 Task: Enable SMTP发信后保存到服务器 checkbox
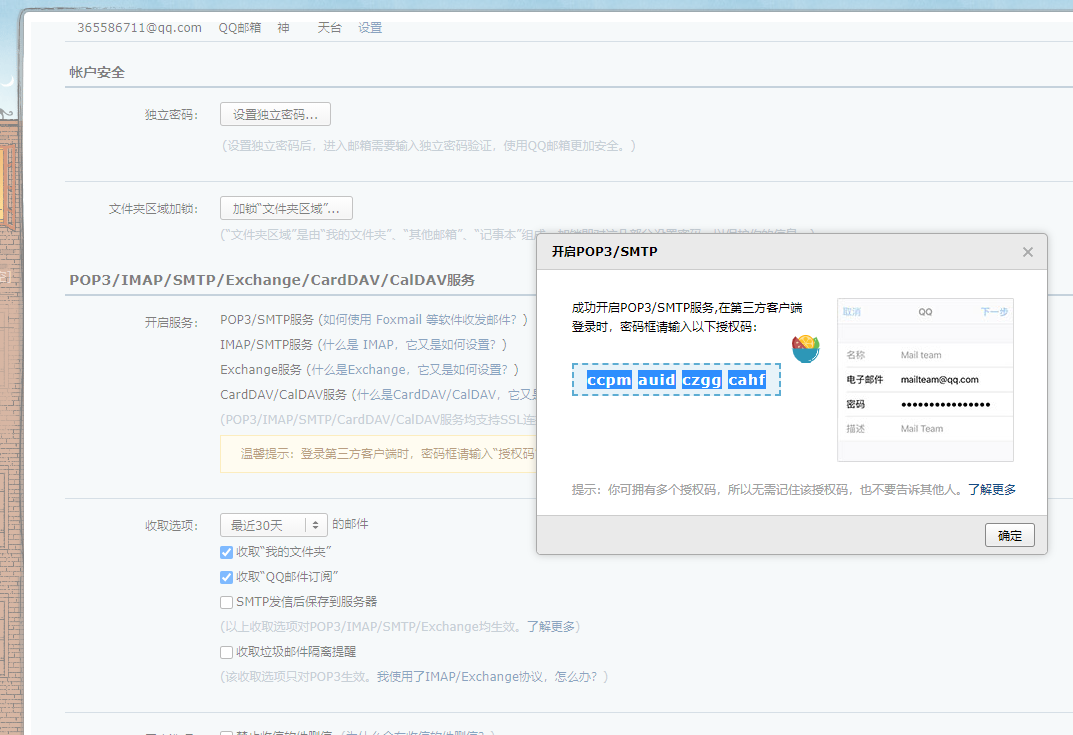coord(227,602)
